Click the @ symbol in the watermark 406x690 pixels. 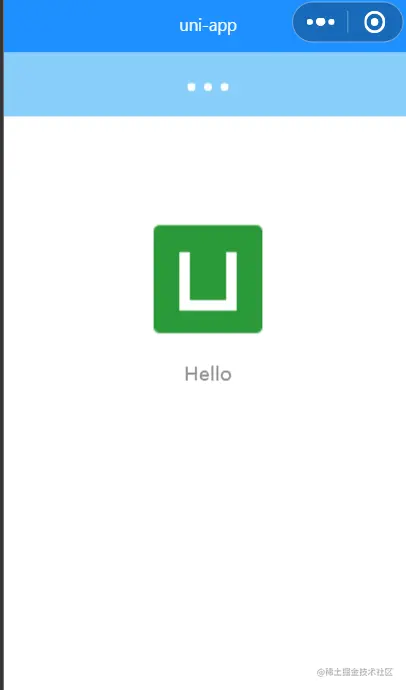[321, 672]
